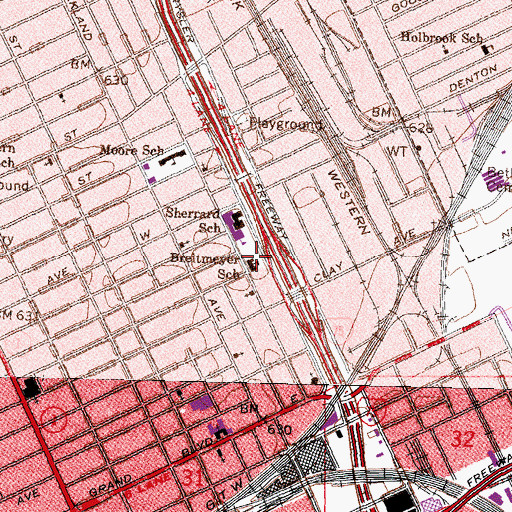Click the "BLVD" label along the red road

197,447
